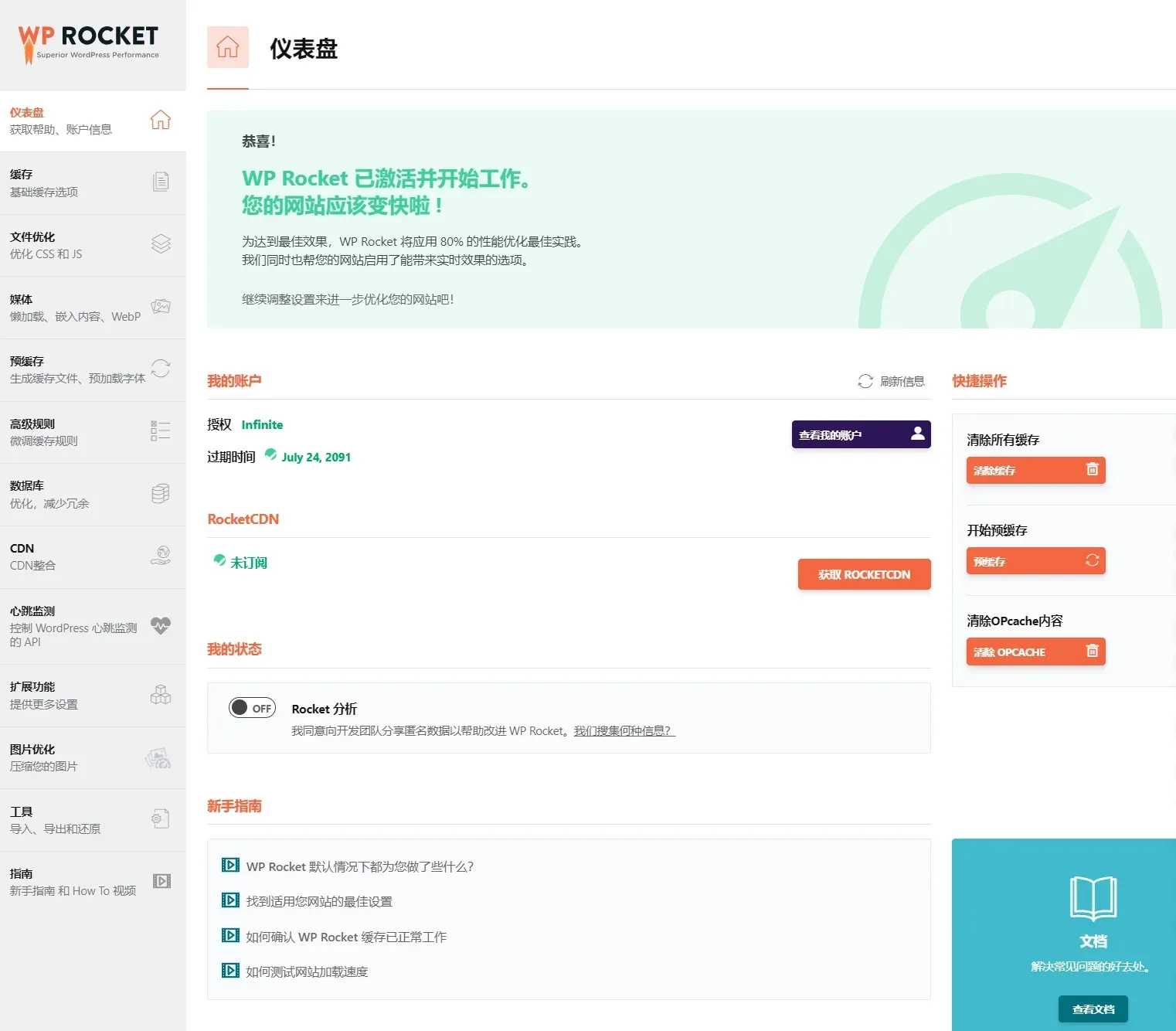
Task: Open the 媒体 懒加载 menu item
Action: tap(93, 308)
